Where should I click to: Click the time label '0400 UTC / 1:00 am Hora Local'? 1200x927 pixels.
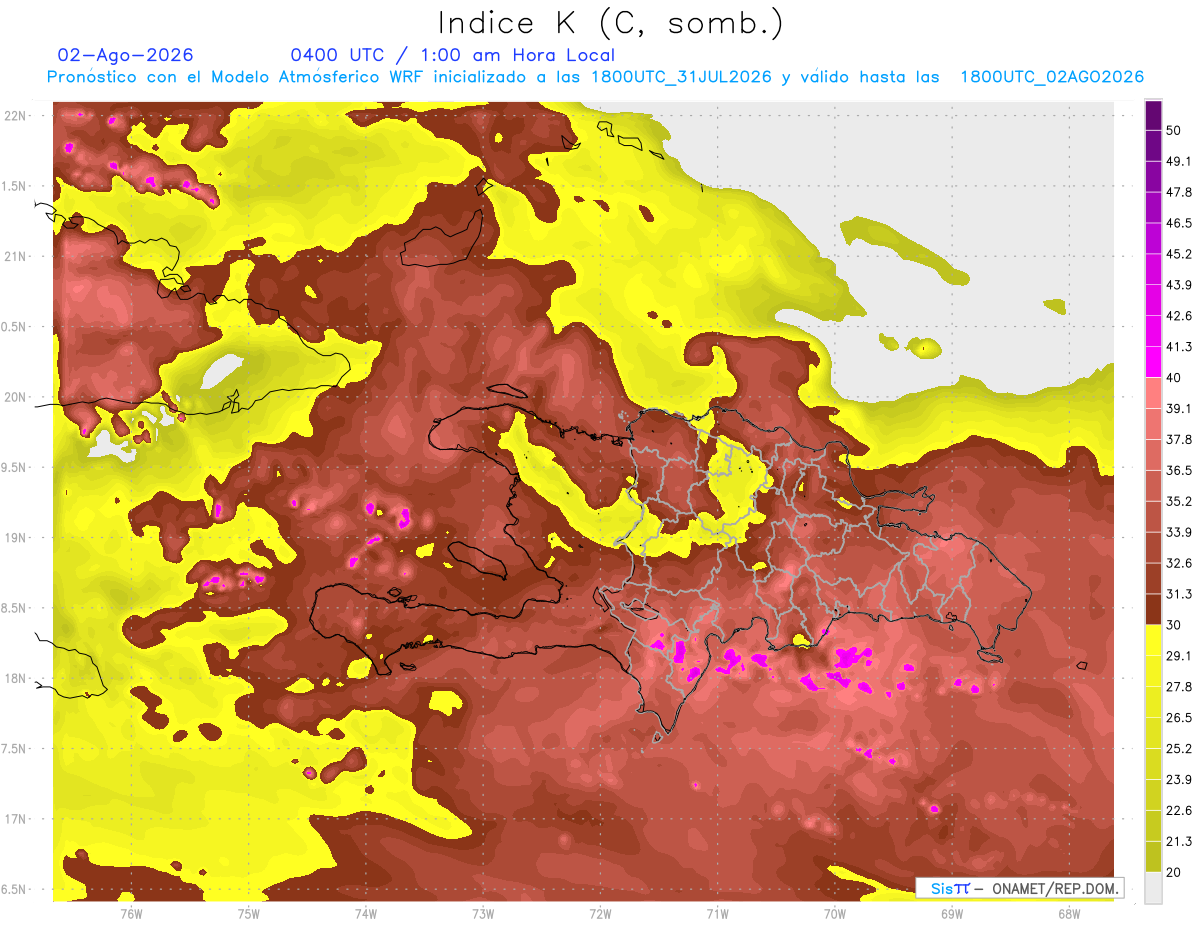[x=453, y=55]
